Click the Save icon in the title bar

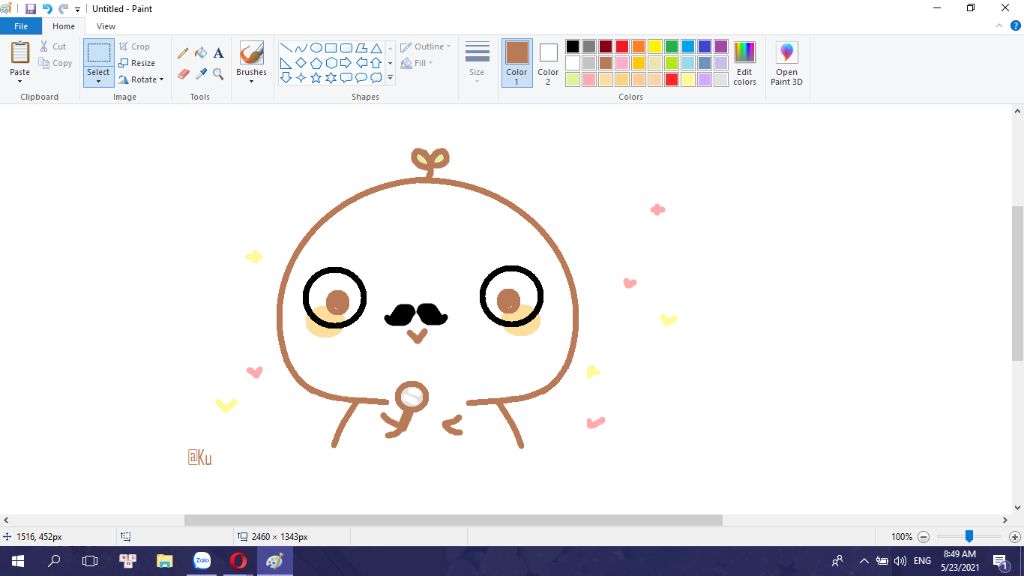[x=30, y=8]
